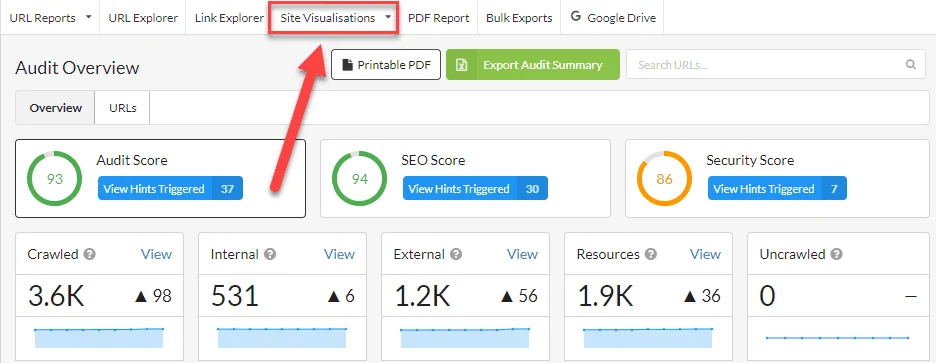Click the Audit Score 93 gauge
This screenshot has width=936, height=363.
(x=54, y=179)
